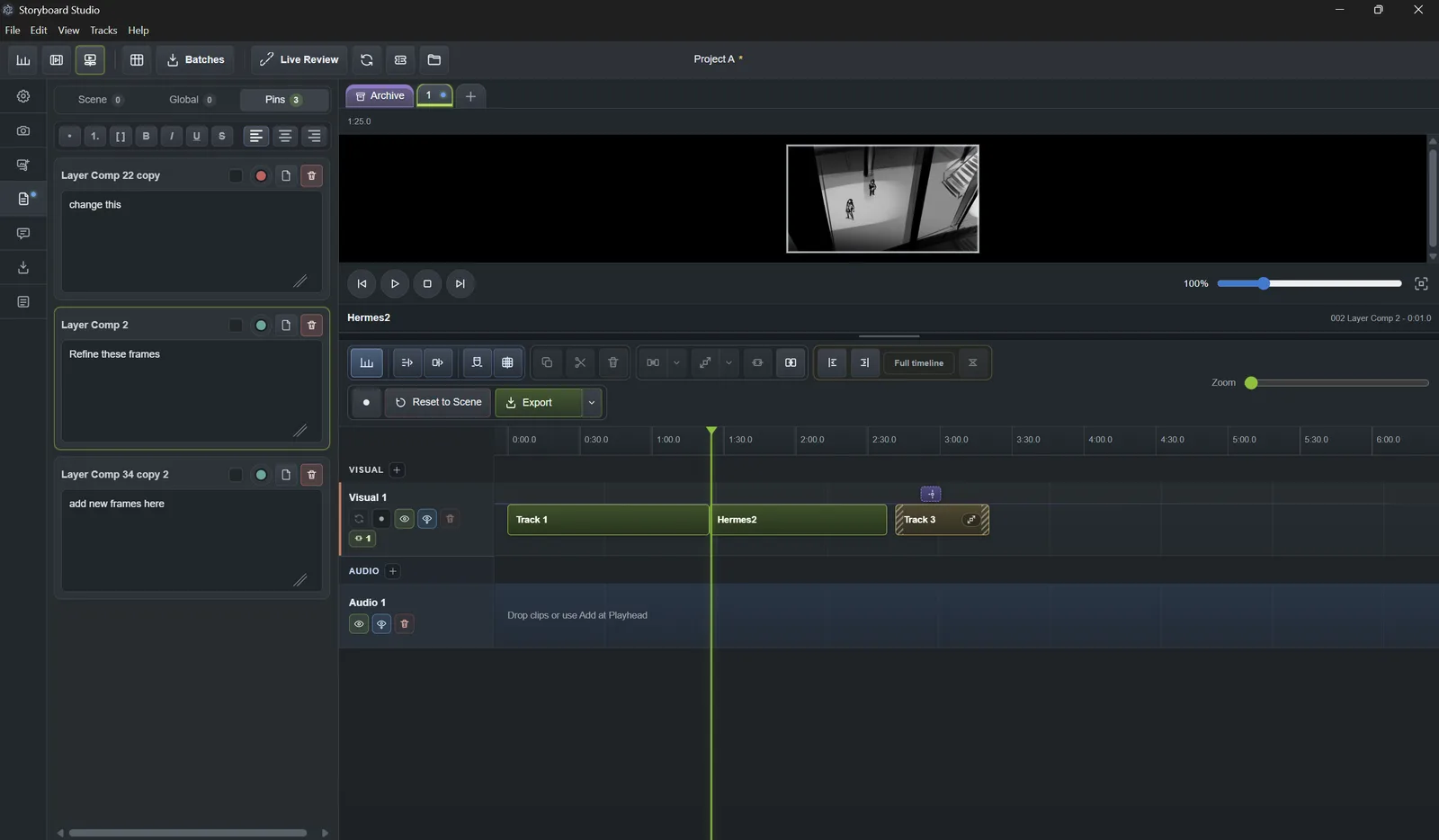Click the hourglass icon after Full timeline
The image size is (1439, 840).
(x=972, y=362)
